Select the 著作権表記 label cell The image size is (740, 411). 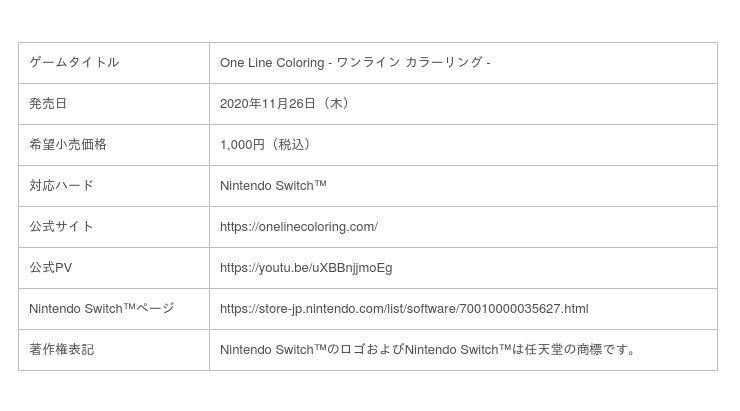(x=61, y=350)
